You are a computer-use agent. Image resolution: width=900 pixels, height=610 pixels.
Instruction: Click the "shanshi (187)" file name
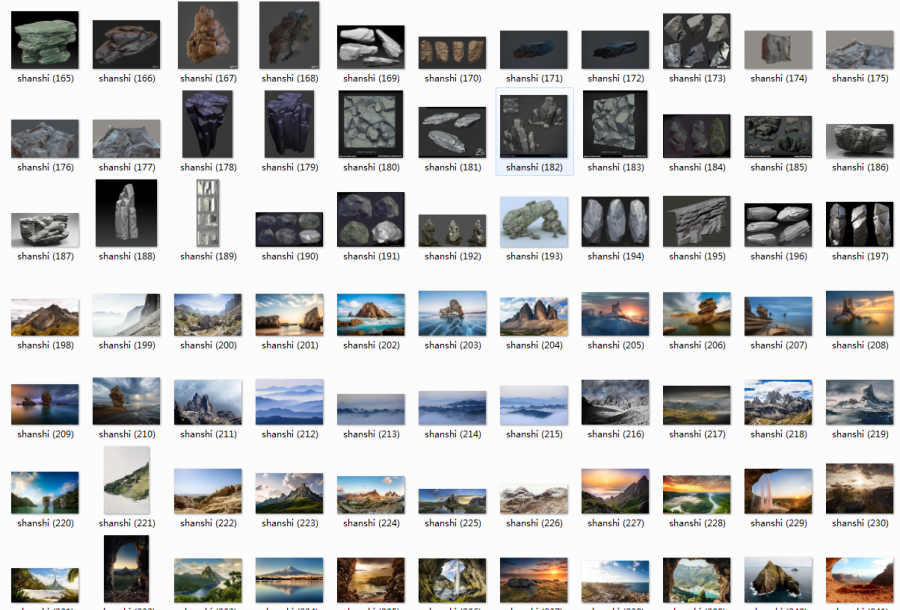pos(45,256)
